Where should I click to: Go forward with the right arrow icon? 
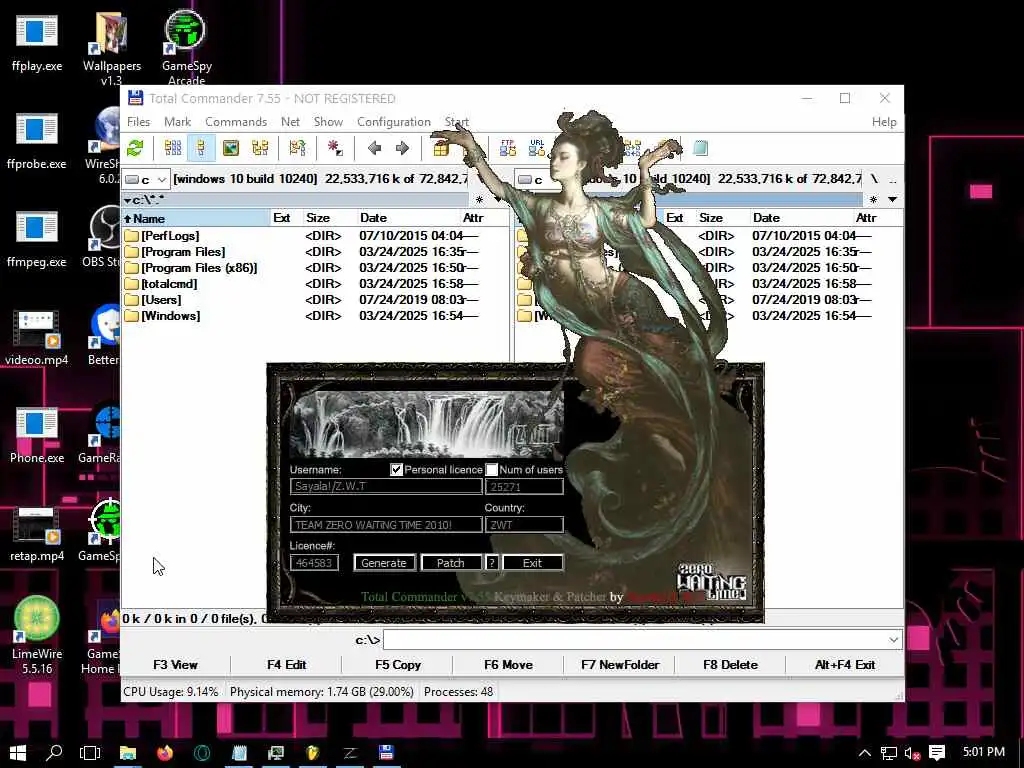click(402, 148)
